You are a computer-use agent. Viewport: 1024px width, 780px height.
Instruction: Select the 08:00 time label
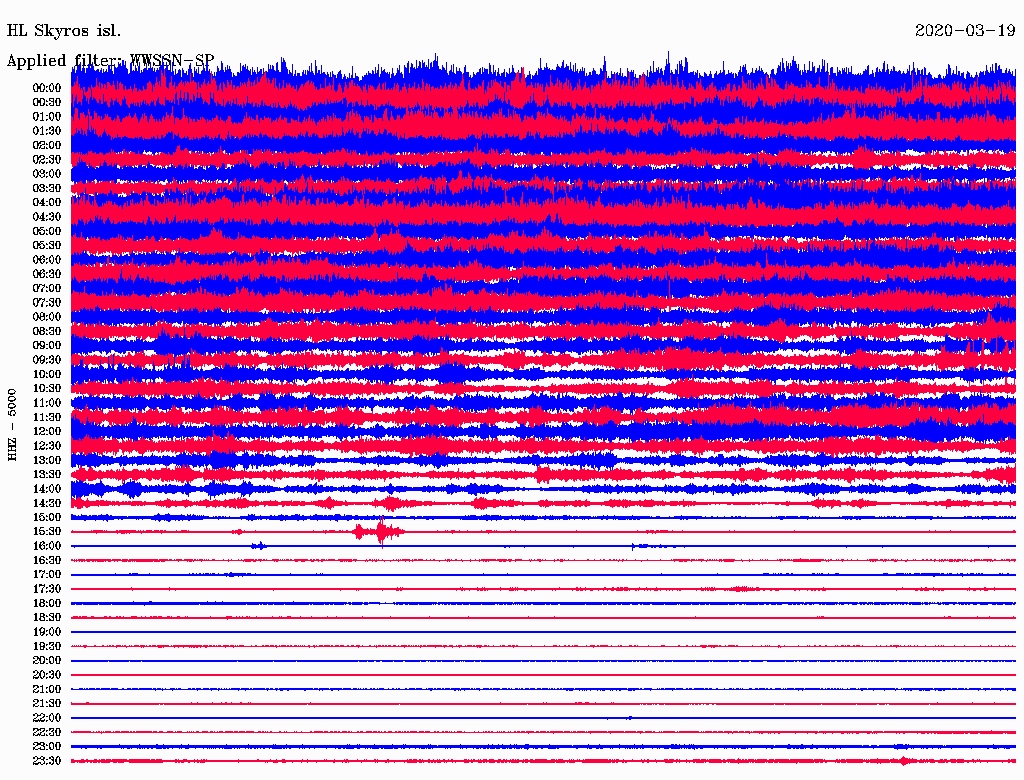pyautogui.click(x=47, y=317)
